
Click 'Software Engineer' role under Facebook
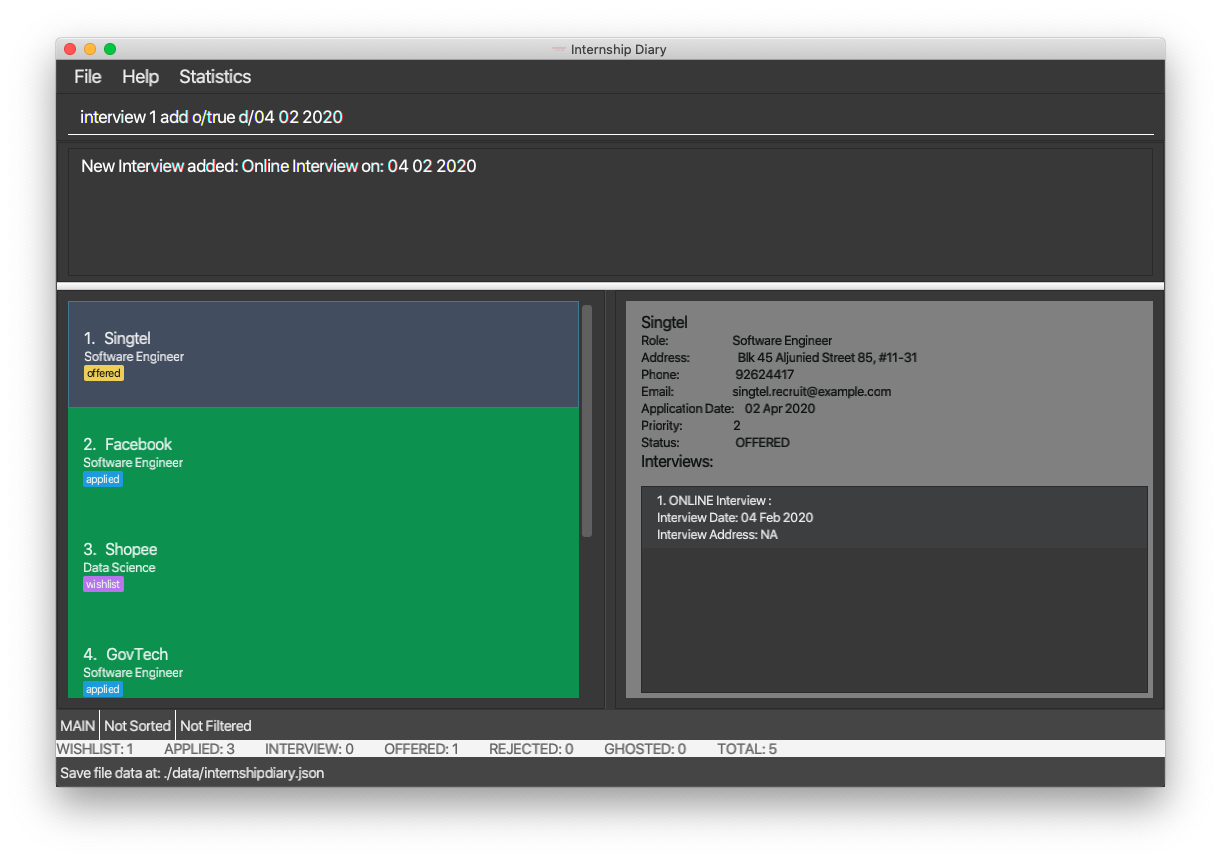pyautogui.click(x=133, y=462)
